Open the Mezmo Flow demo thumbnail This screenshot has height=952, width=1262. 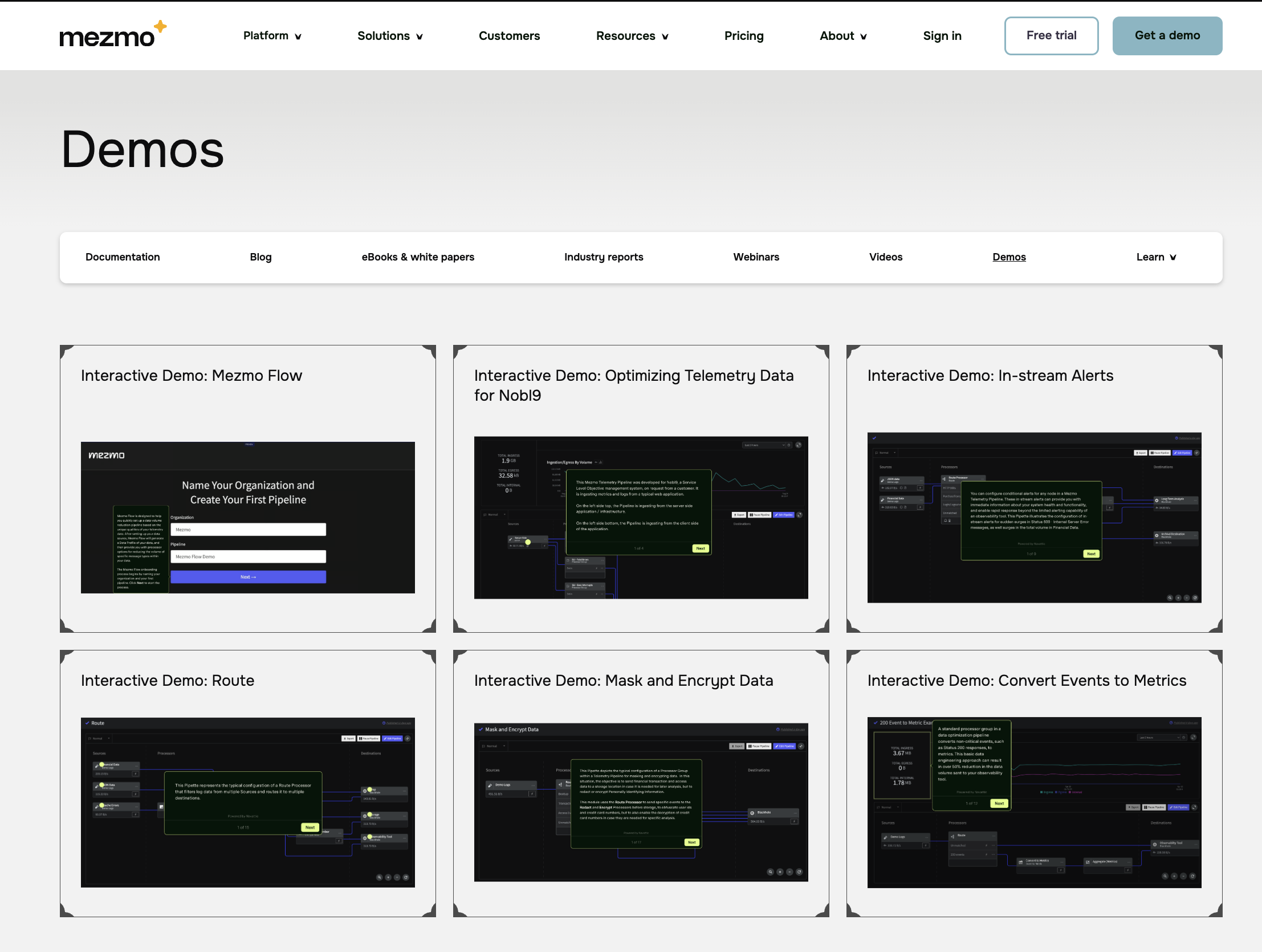click(x=247, y=517)
